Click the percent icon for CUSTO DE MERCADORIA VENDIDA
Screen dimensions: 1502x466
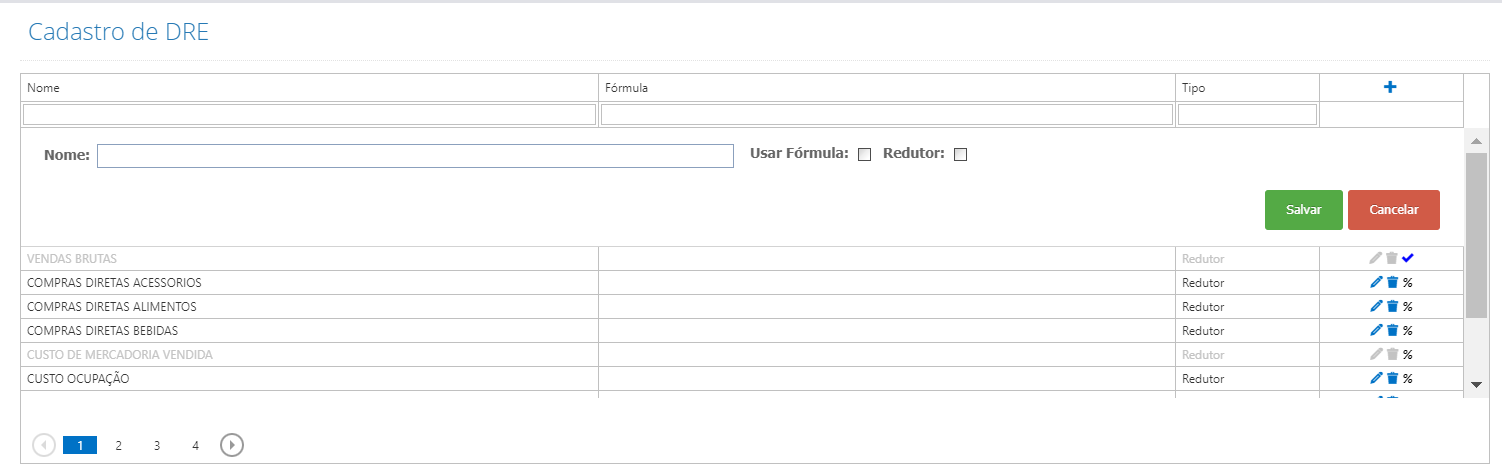pyautogui.click(x=1407, y=354)
